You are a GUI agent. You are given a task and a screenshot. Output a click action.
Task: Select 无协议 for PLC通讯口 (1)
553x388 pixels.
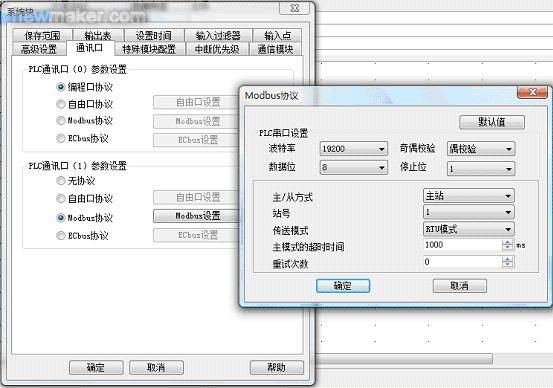(61, 181)
